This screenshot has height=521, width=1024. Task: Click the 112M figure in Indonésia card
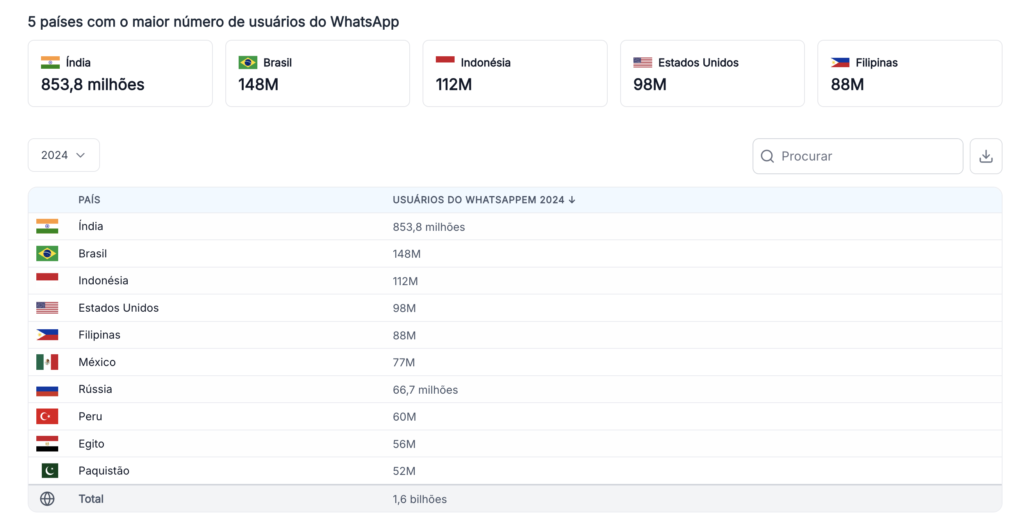point(454,84)
